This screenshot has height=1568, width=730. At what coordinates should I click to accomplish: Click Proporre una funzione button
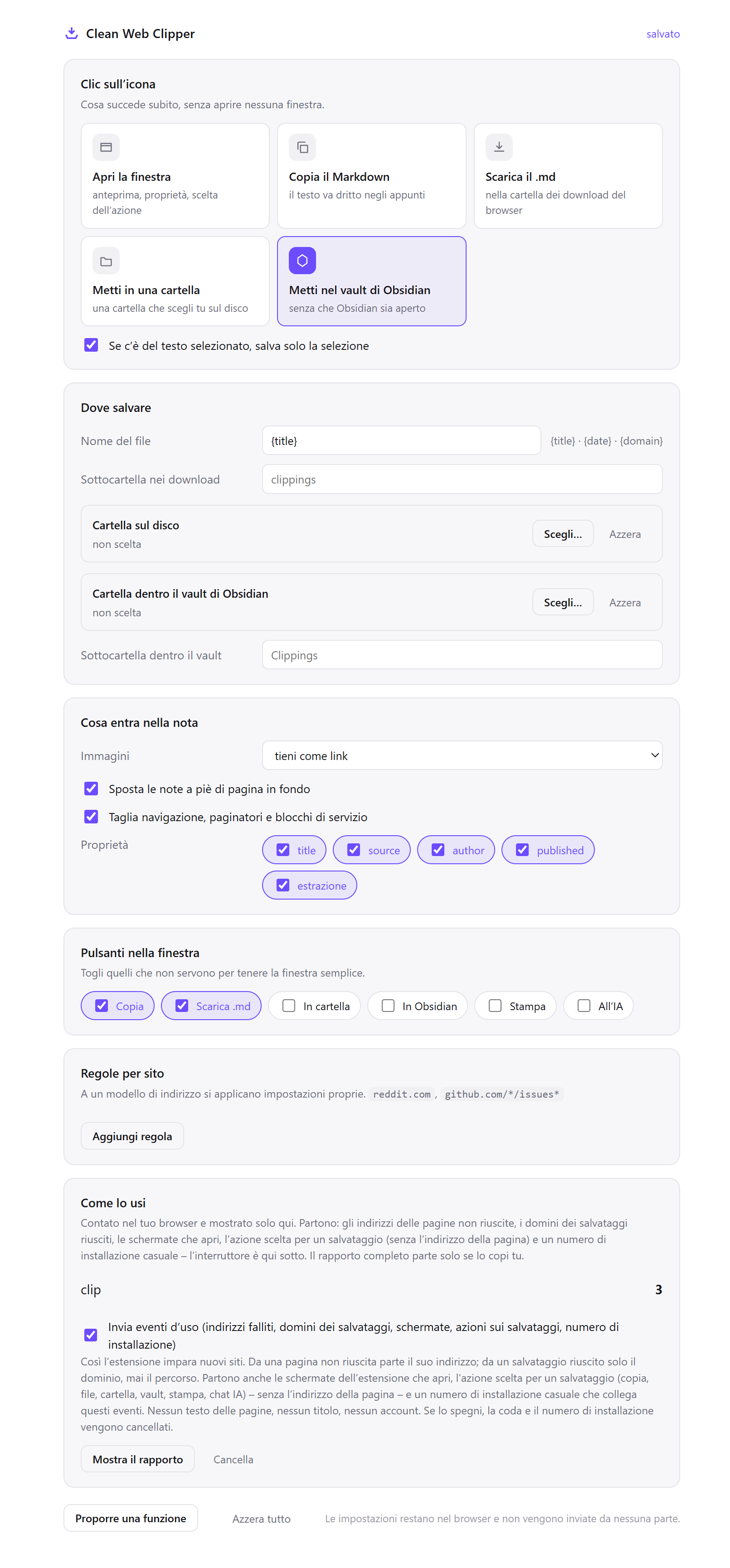click(130, 1518)
